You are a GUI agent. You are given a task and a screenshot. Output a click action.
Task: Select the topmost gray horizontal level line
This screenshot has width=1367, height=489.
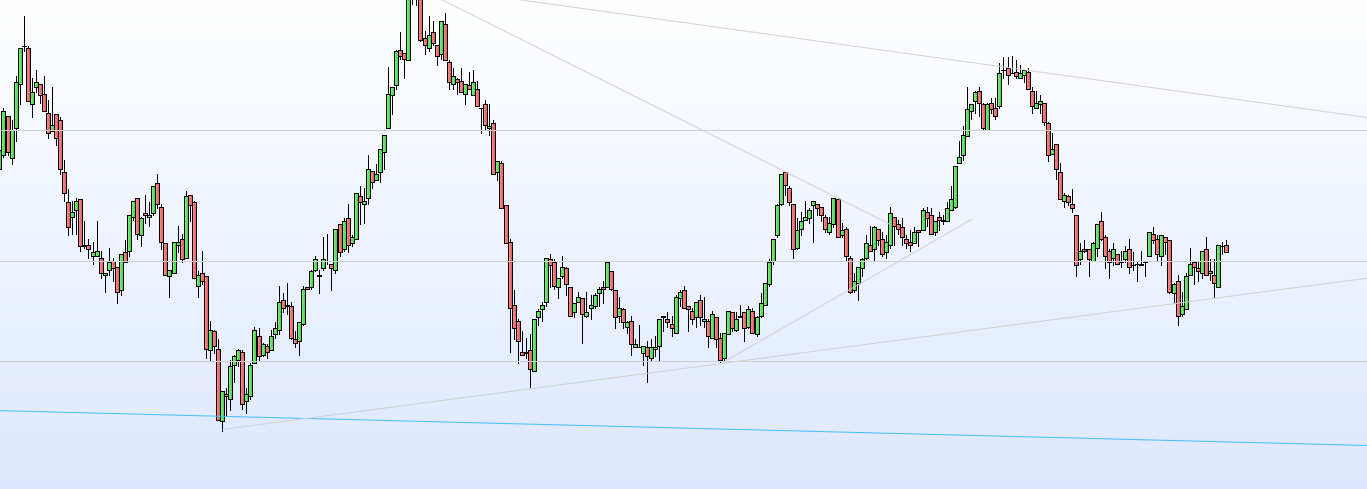tap(700, 130)
